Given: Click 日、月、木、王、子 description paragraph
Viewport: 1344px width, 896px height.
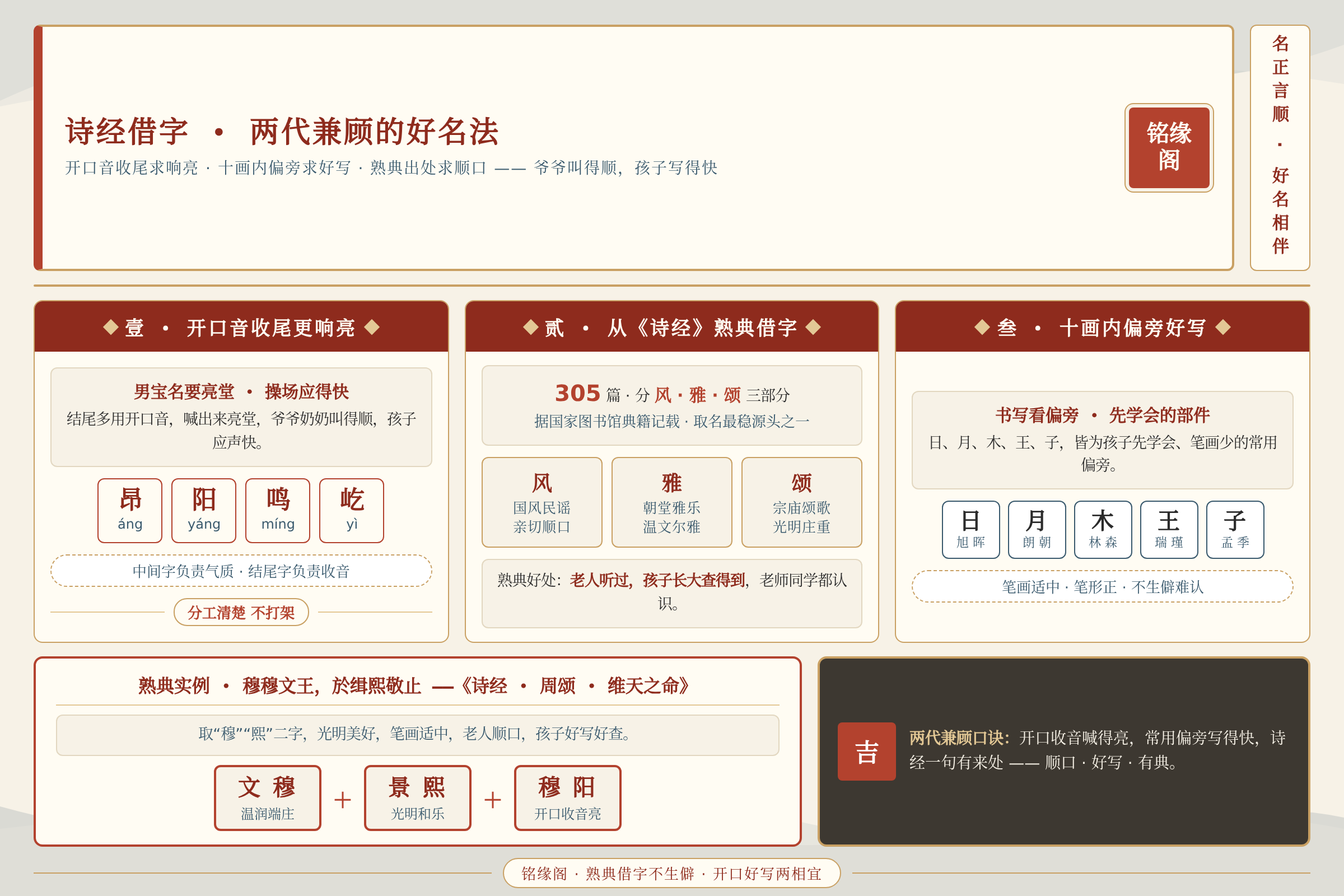Looking at the screenshot, I should pos(1102,453).
